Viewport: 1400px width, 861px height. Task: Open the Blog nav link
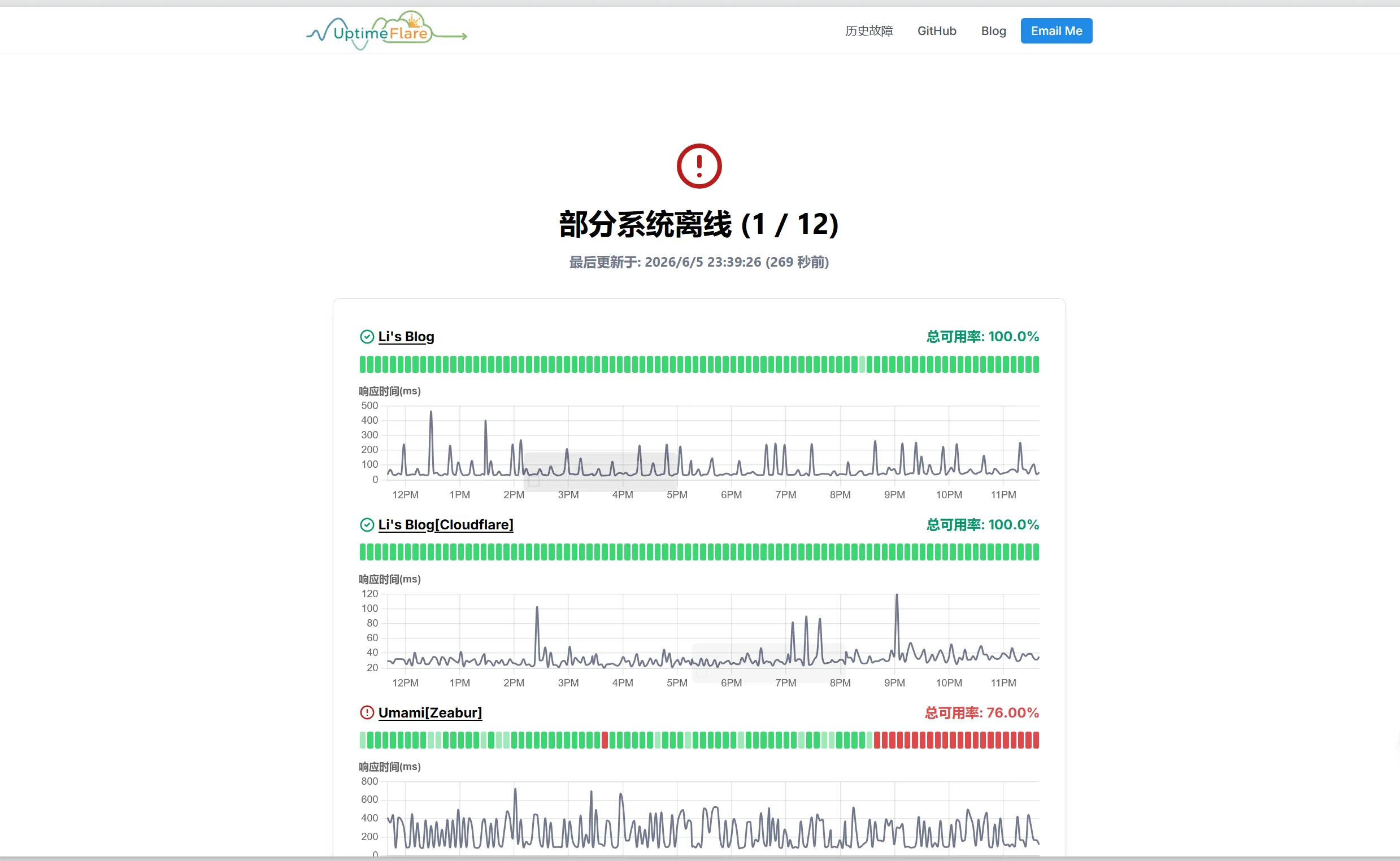[993, 31]
